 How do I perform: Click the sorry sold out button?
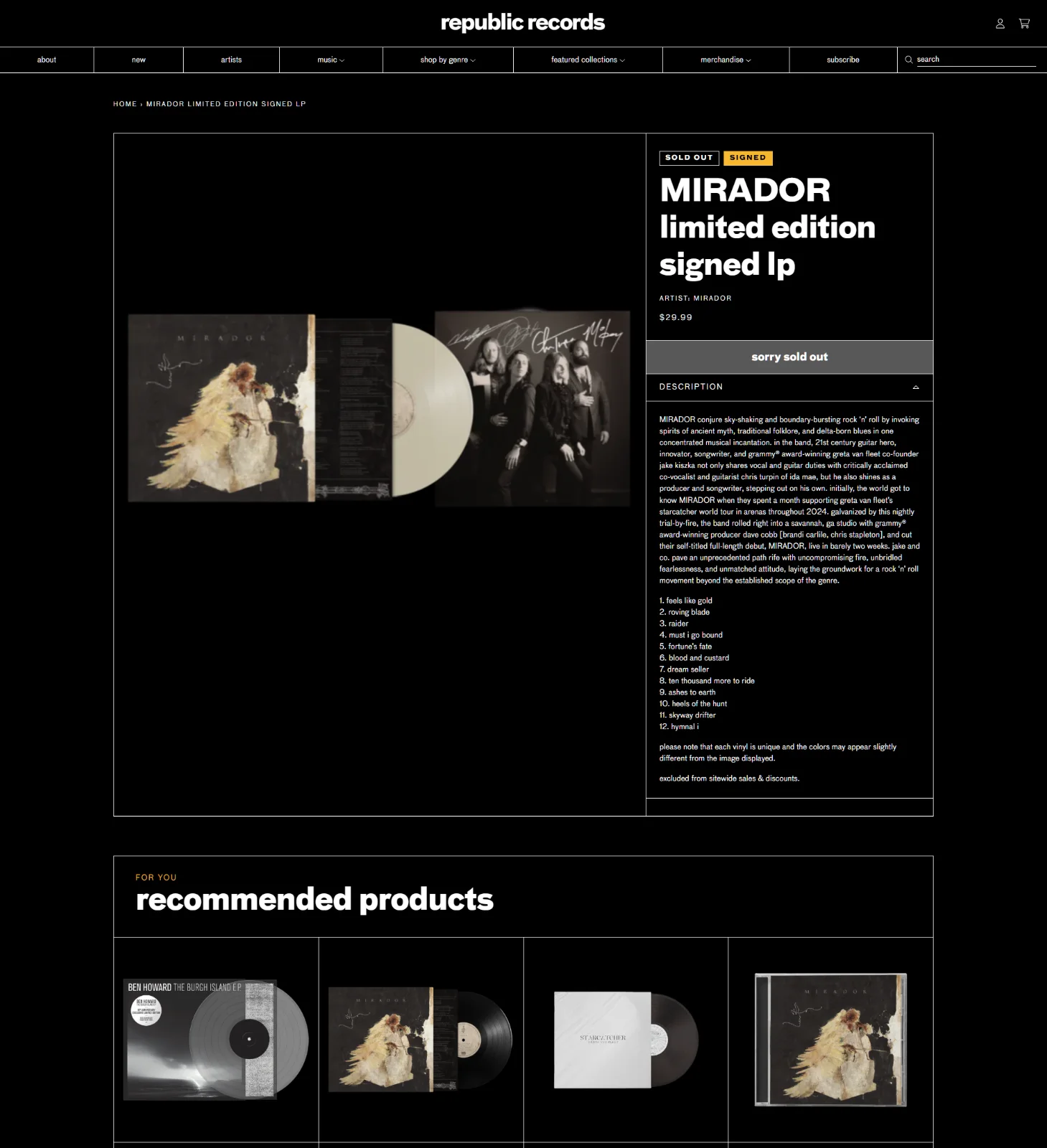click(x=789, y=357)
